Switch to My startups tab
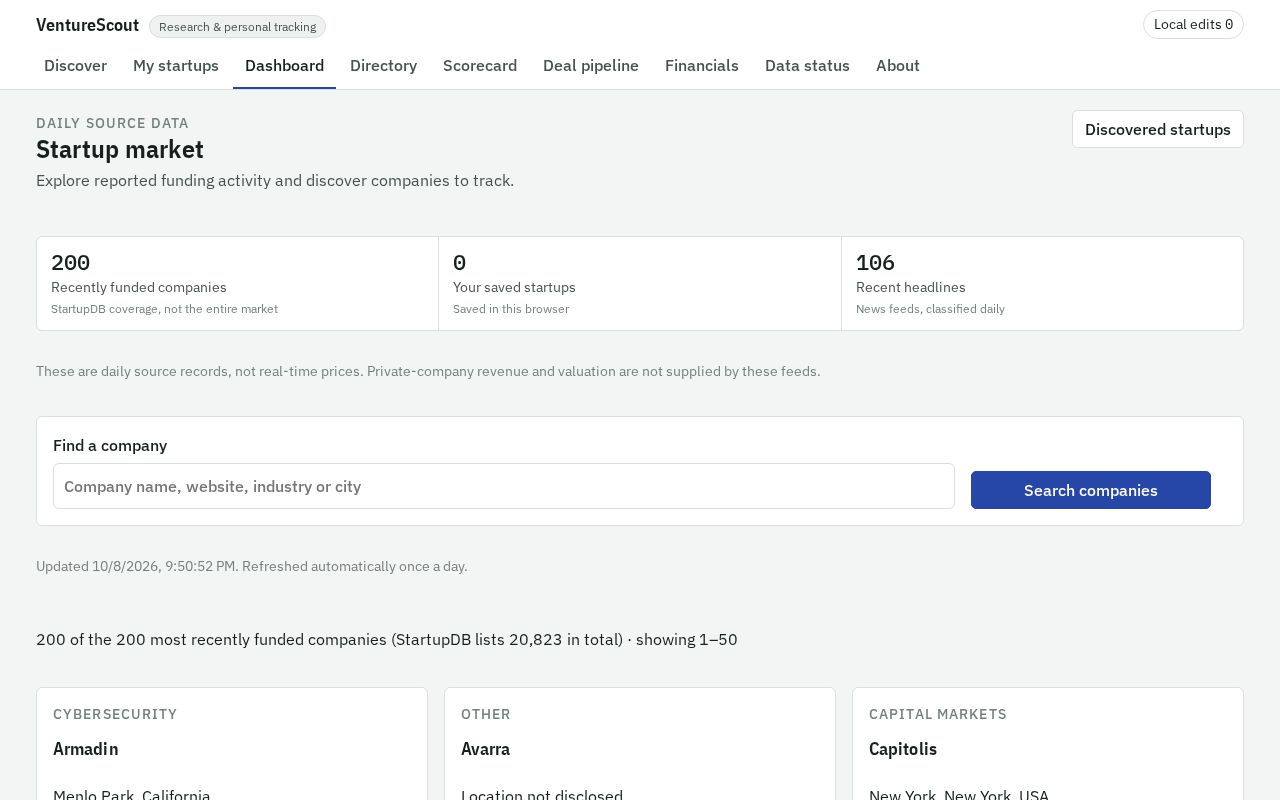 click(176, 65)
